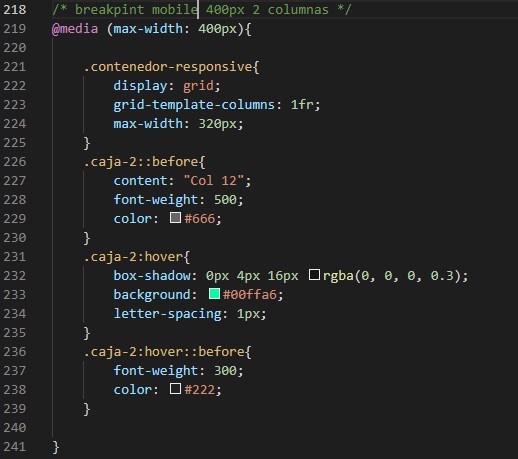
Task: Open the #666 gray color swatch
Action: pyautogui.click(x=175, y=218)
